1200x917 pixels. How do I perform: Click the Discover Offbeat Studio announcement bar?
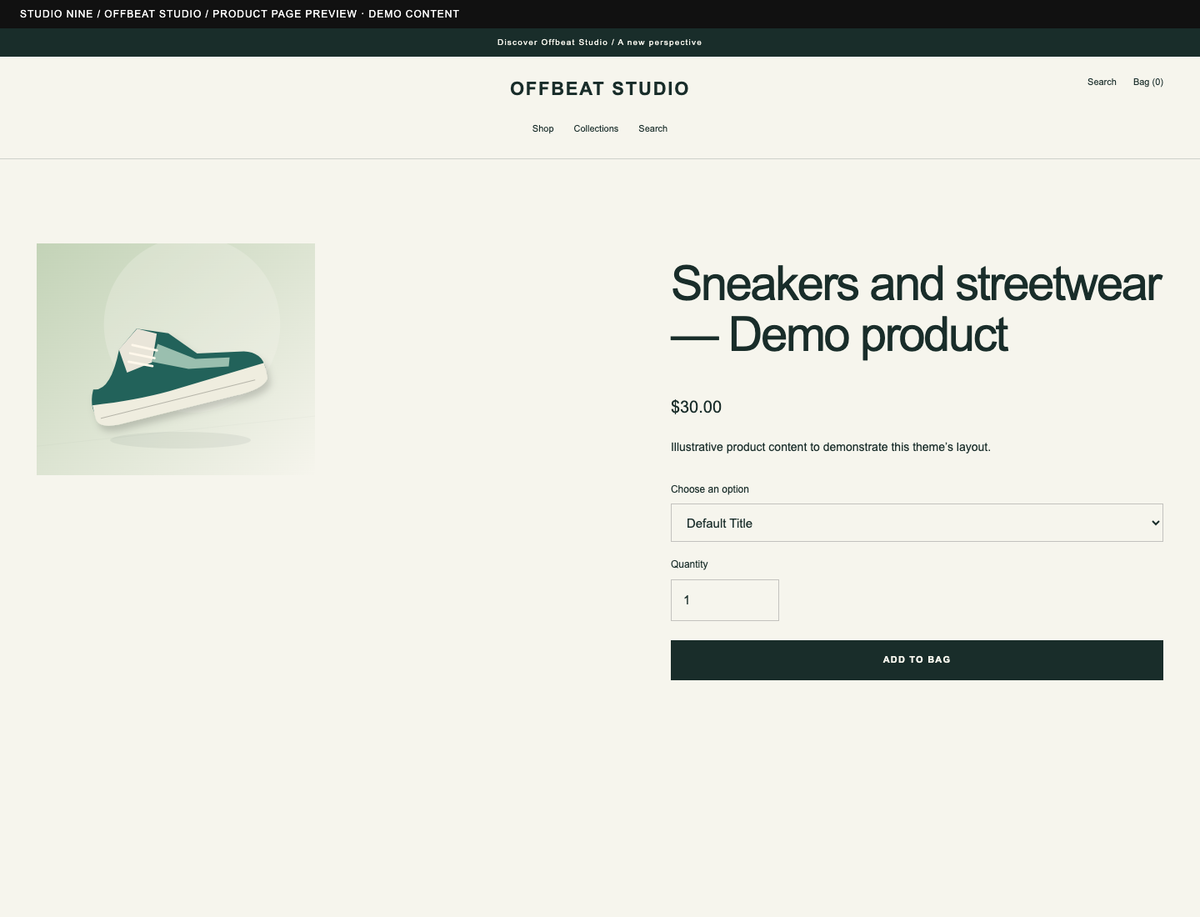coord(600,42)
